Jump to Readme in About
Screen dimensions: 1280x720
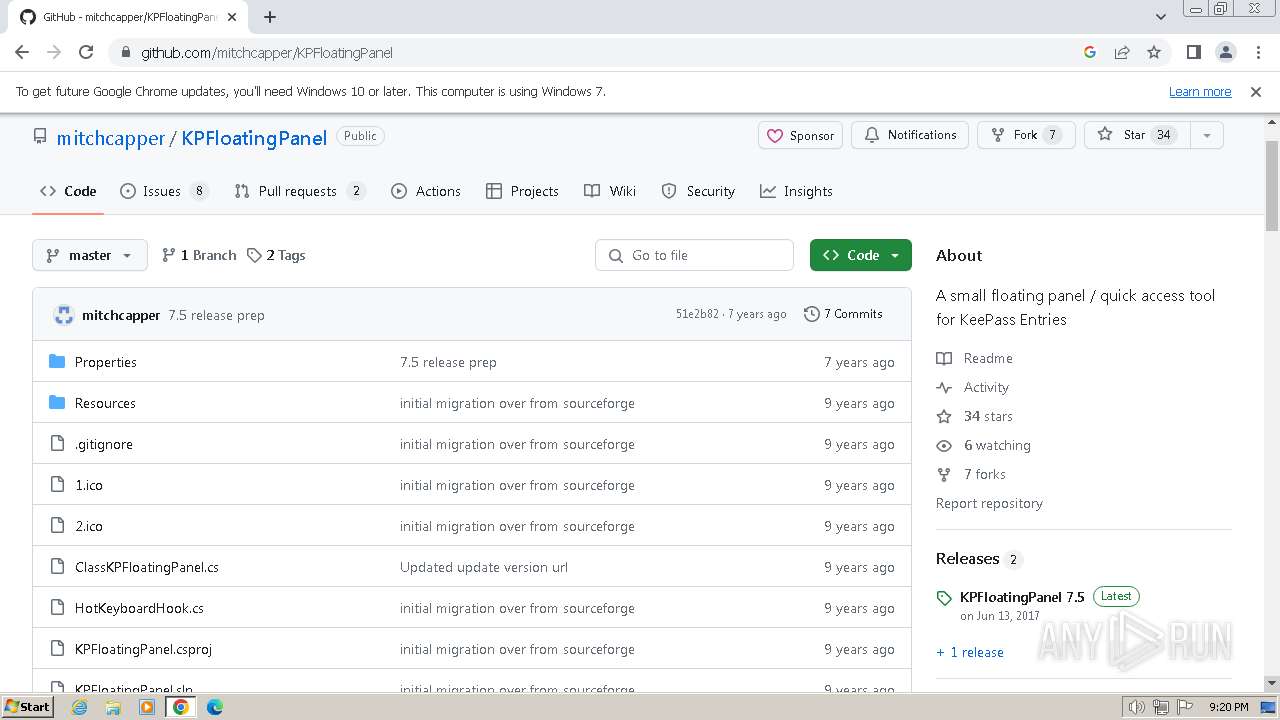975,358
